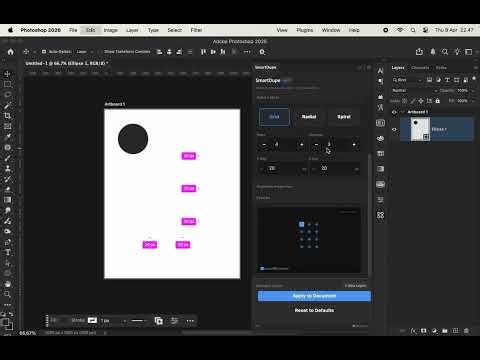480x360 pixels.
Task: Select the Eraser tool
Action: click(x=7, y=189)
